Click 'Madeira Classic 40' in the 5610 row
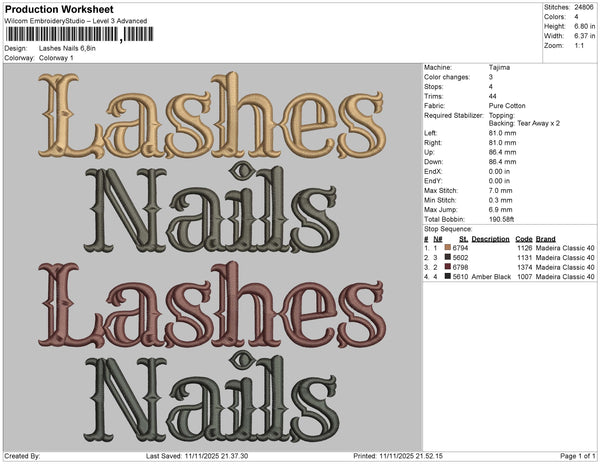Viewport: 600px width, 464px height. [x=565, y=277]
